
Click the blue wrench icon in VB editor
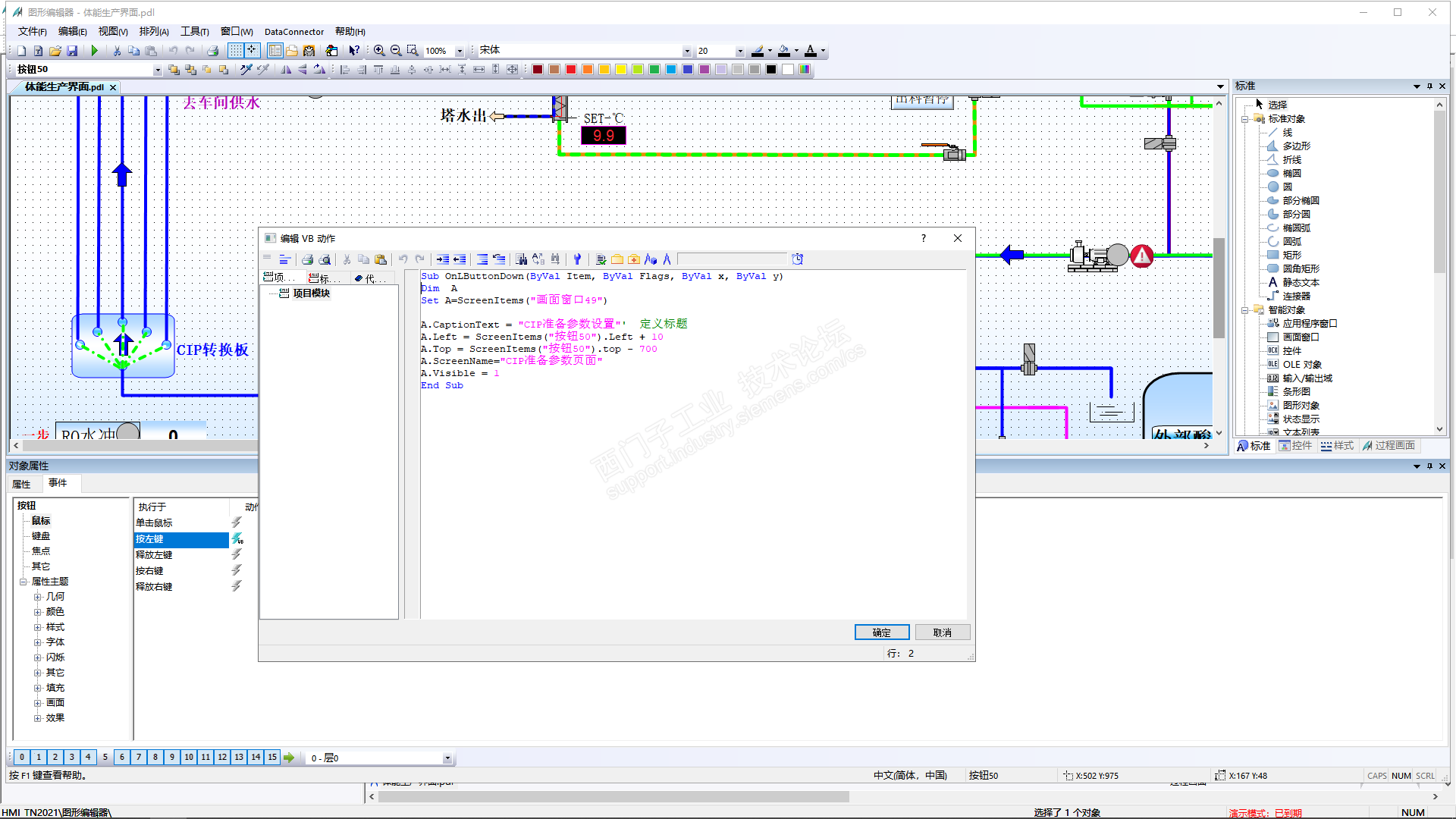coord(577,259)
